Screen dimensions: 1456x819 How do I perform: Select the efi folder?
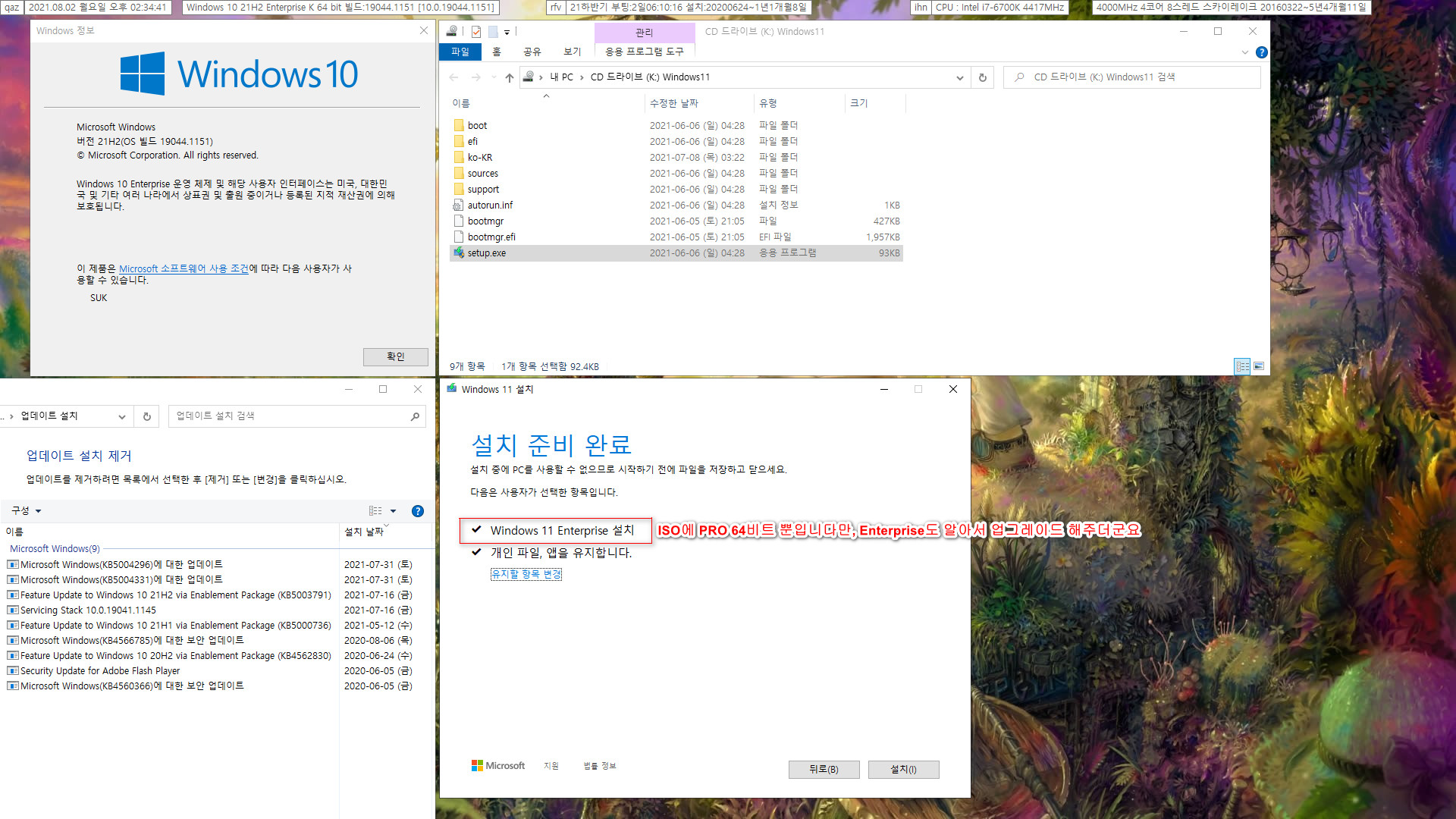coord(676,142)
